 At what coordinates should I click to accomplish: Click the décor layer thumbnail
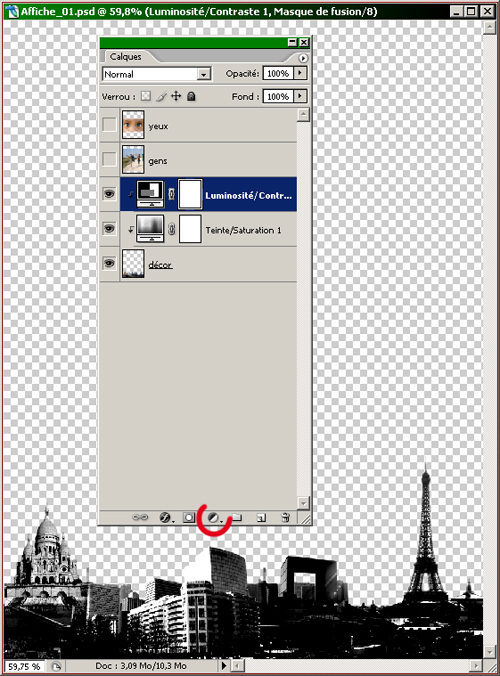(133, 263)
